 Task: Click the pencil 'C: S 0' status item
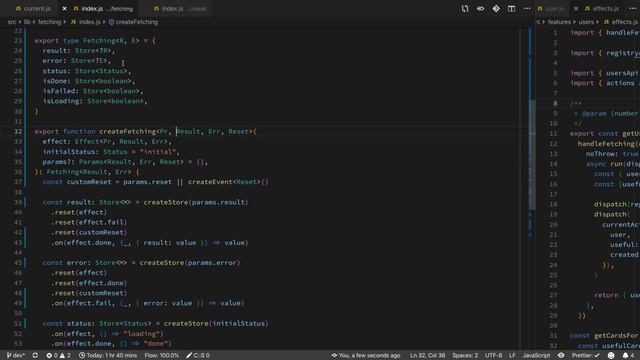(198, 356)
